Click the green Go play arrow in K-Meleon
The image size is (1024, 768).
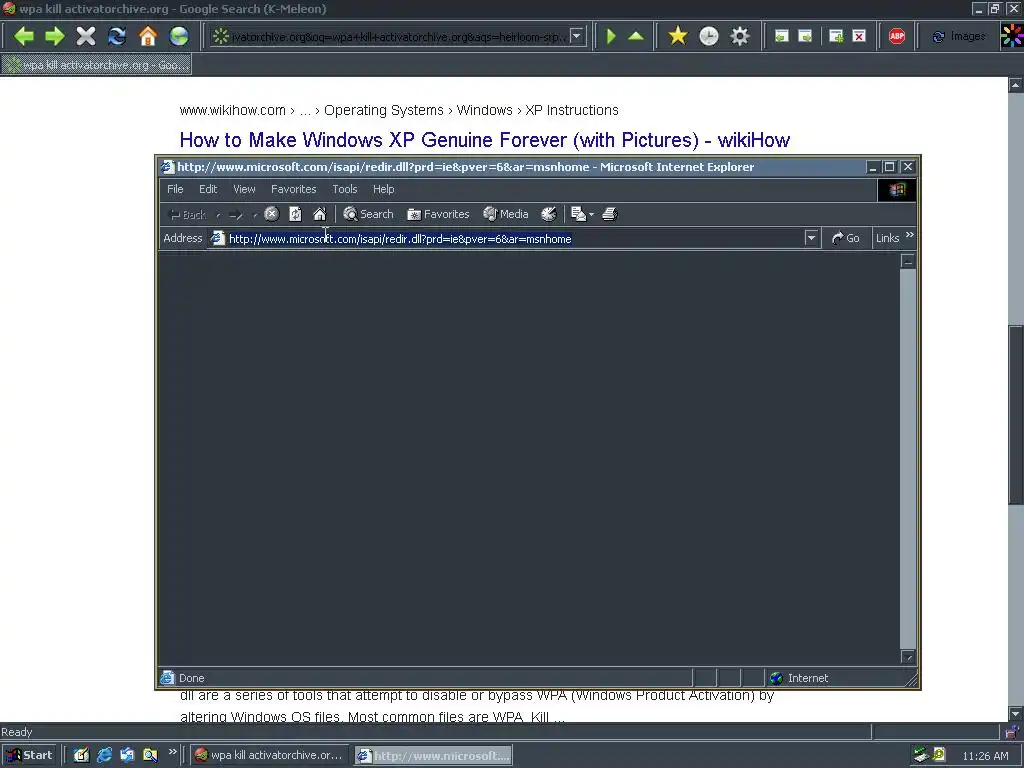tap(611, 36)
